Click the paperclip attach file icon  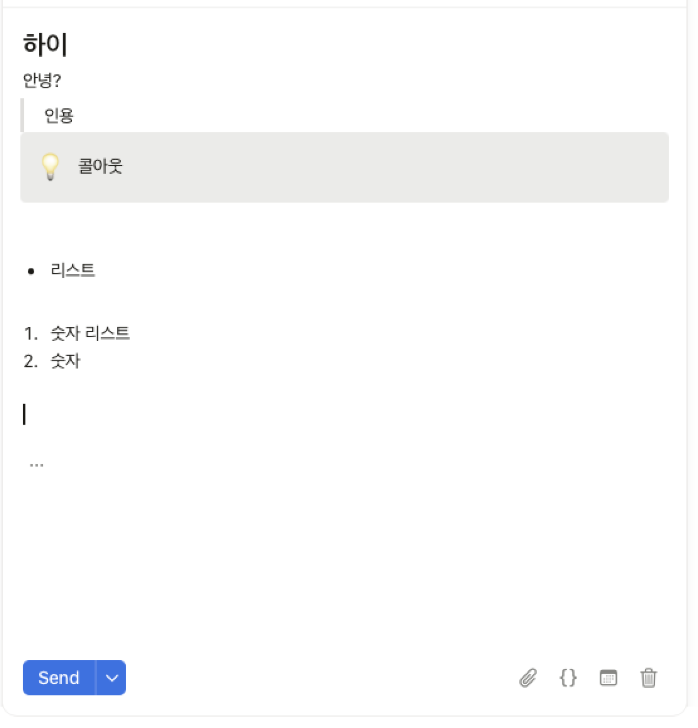[528, 678]
